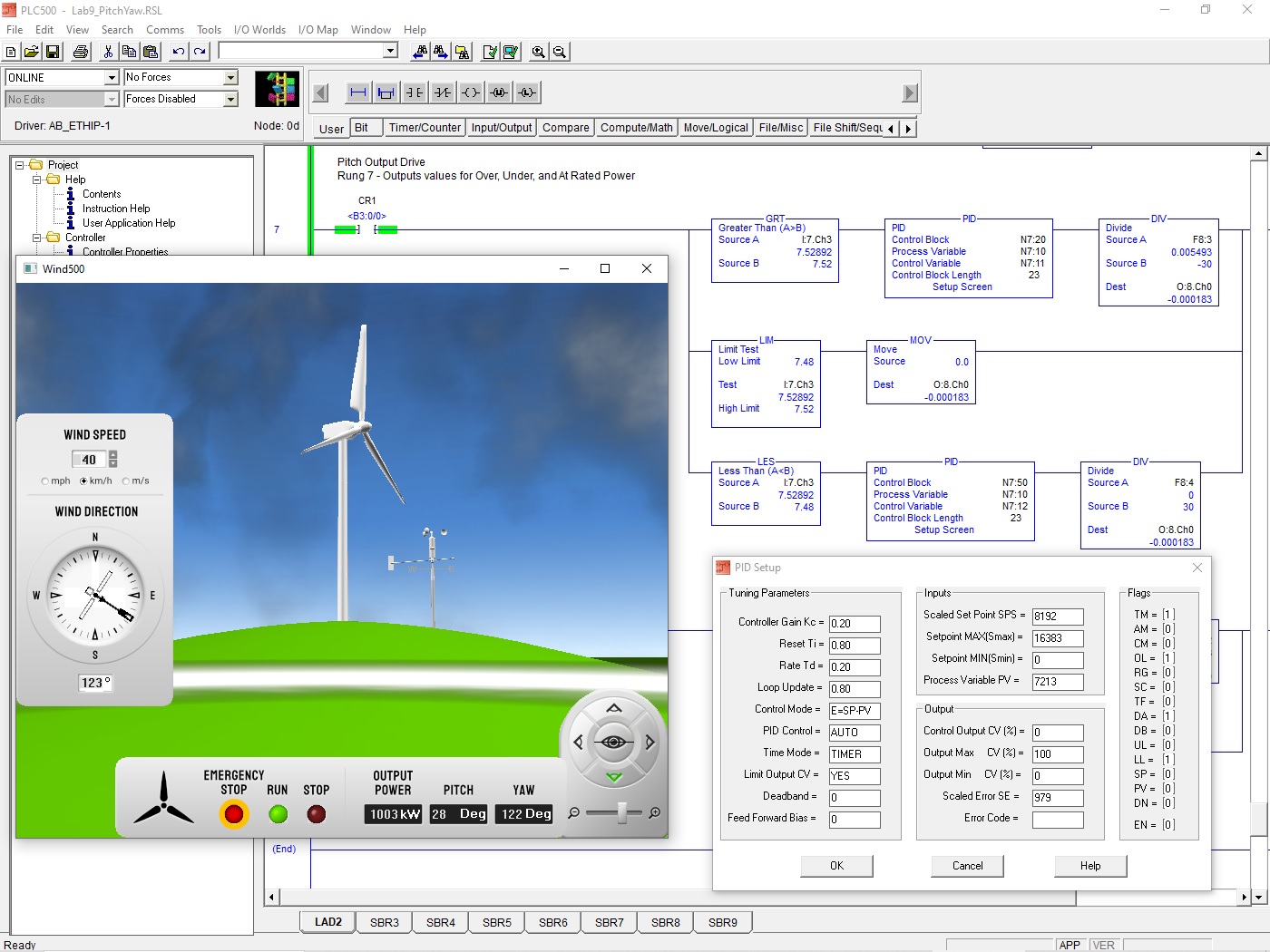Click the Print toolbar icon
Screen dimensions: 1270x952
click(x=81, y=52)
